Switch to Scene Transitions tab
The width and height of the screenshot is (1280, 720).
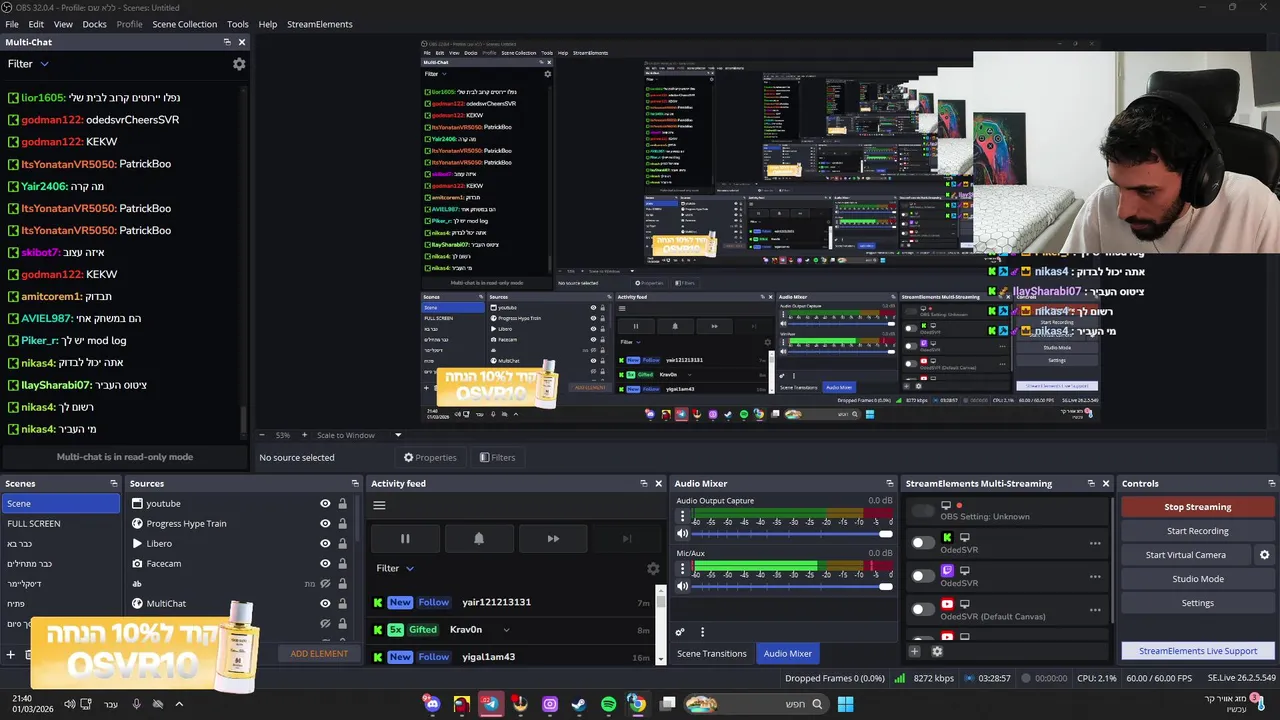click(712, 654)
